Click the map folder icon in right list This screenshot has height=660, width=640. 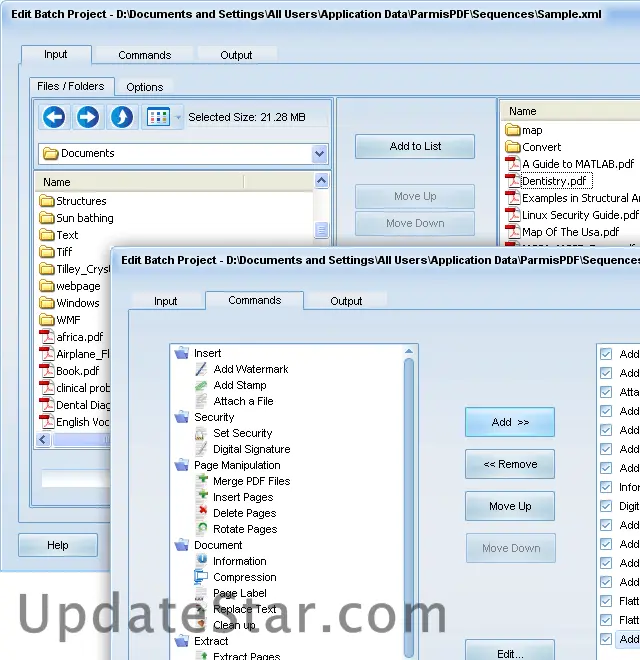[x=513, y=130]
